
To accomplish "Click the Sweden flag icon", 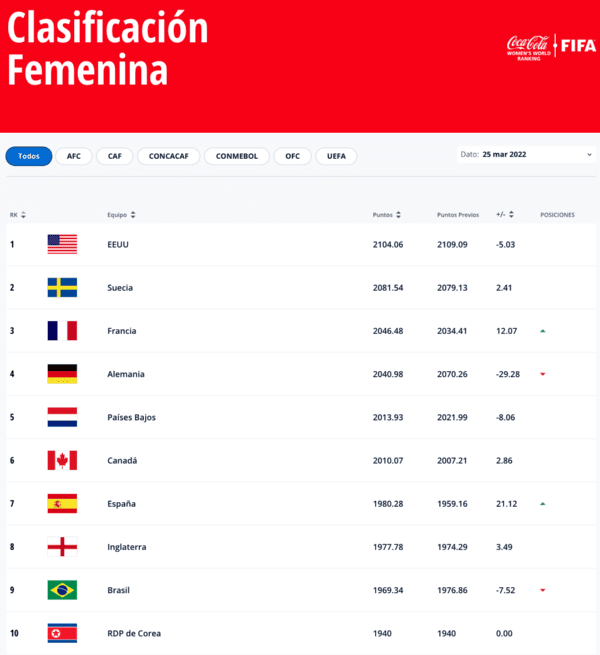I will [x=62, y=288].
